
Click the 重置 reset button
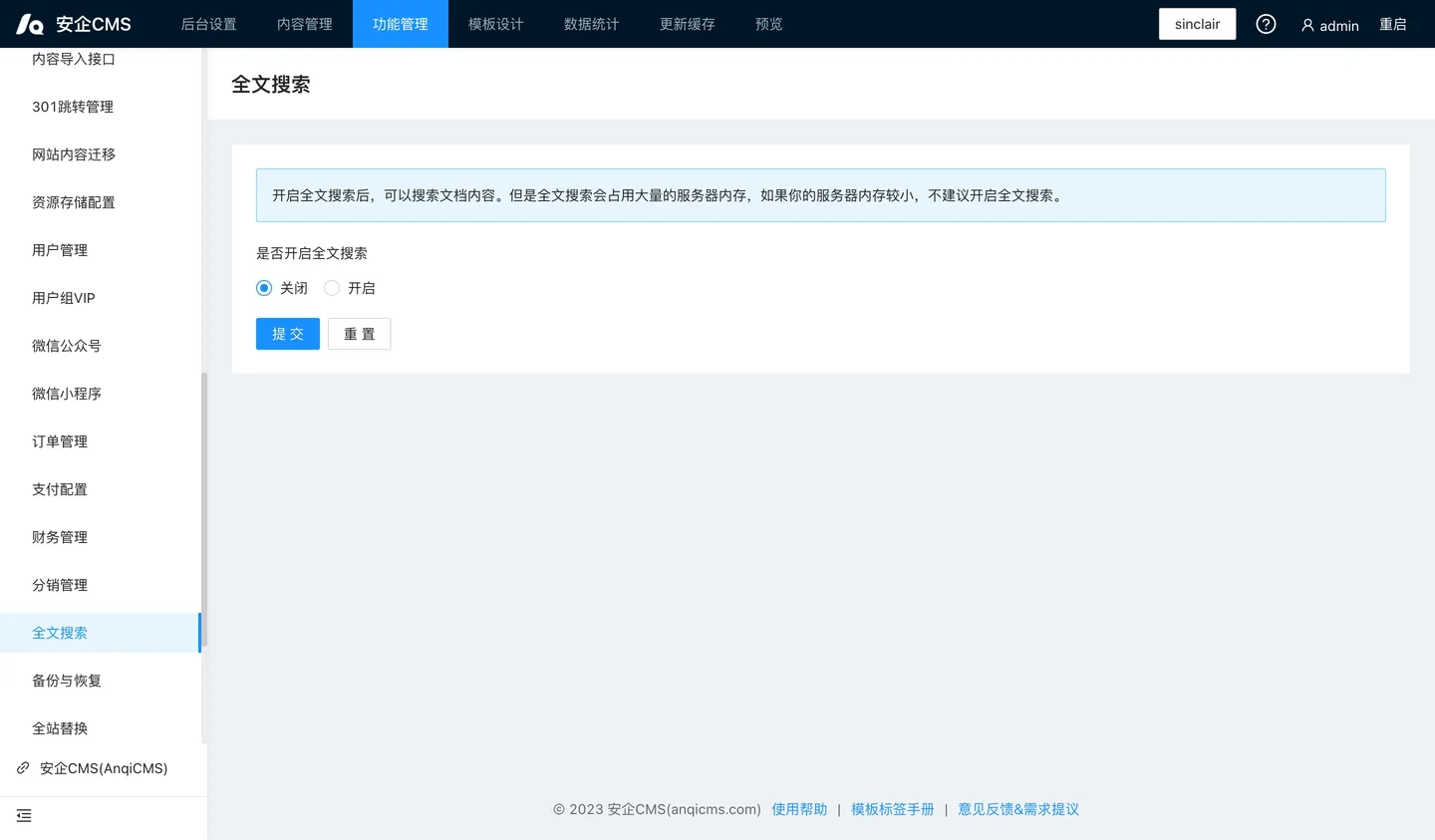click(360, 334)
